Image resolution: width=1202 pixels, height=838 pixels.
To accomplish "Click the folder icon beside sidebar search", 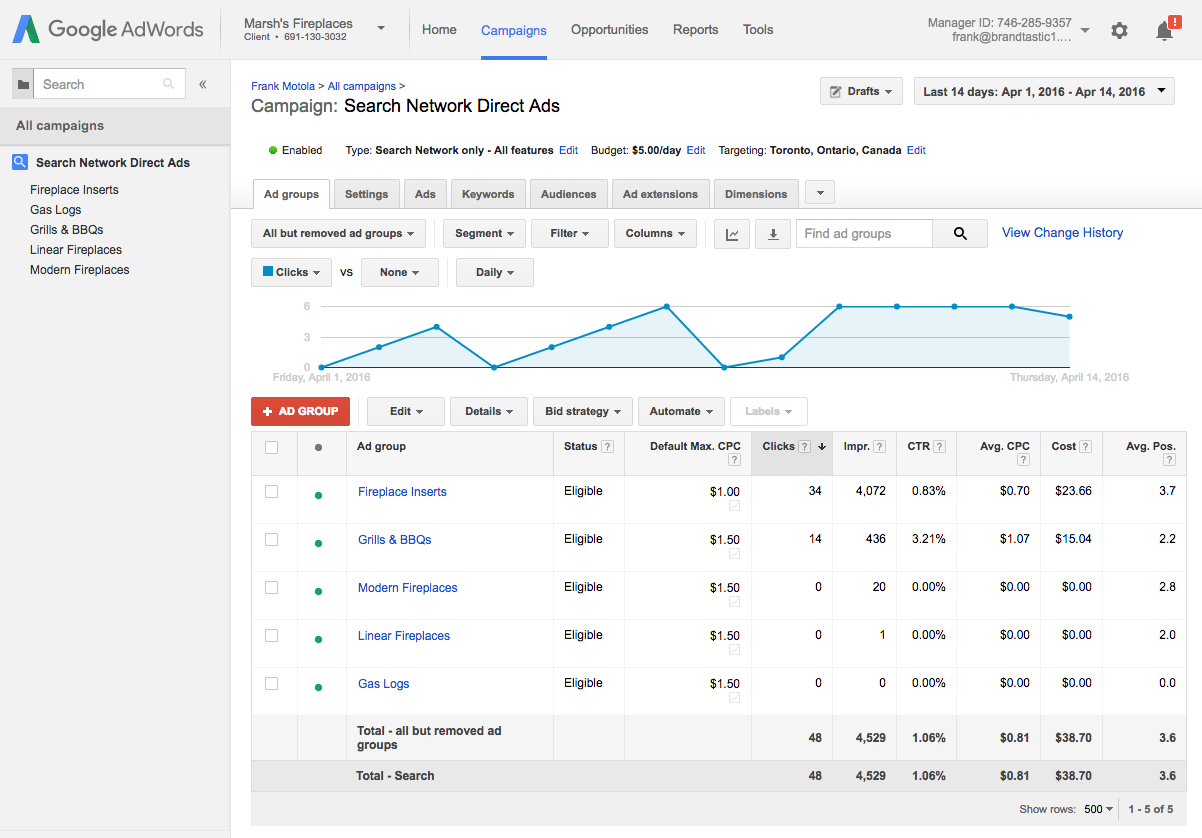I will pyautogui.click(x=23, y=85).
